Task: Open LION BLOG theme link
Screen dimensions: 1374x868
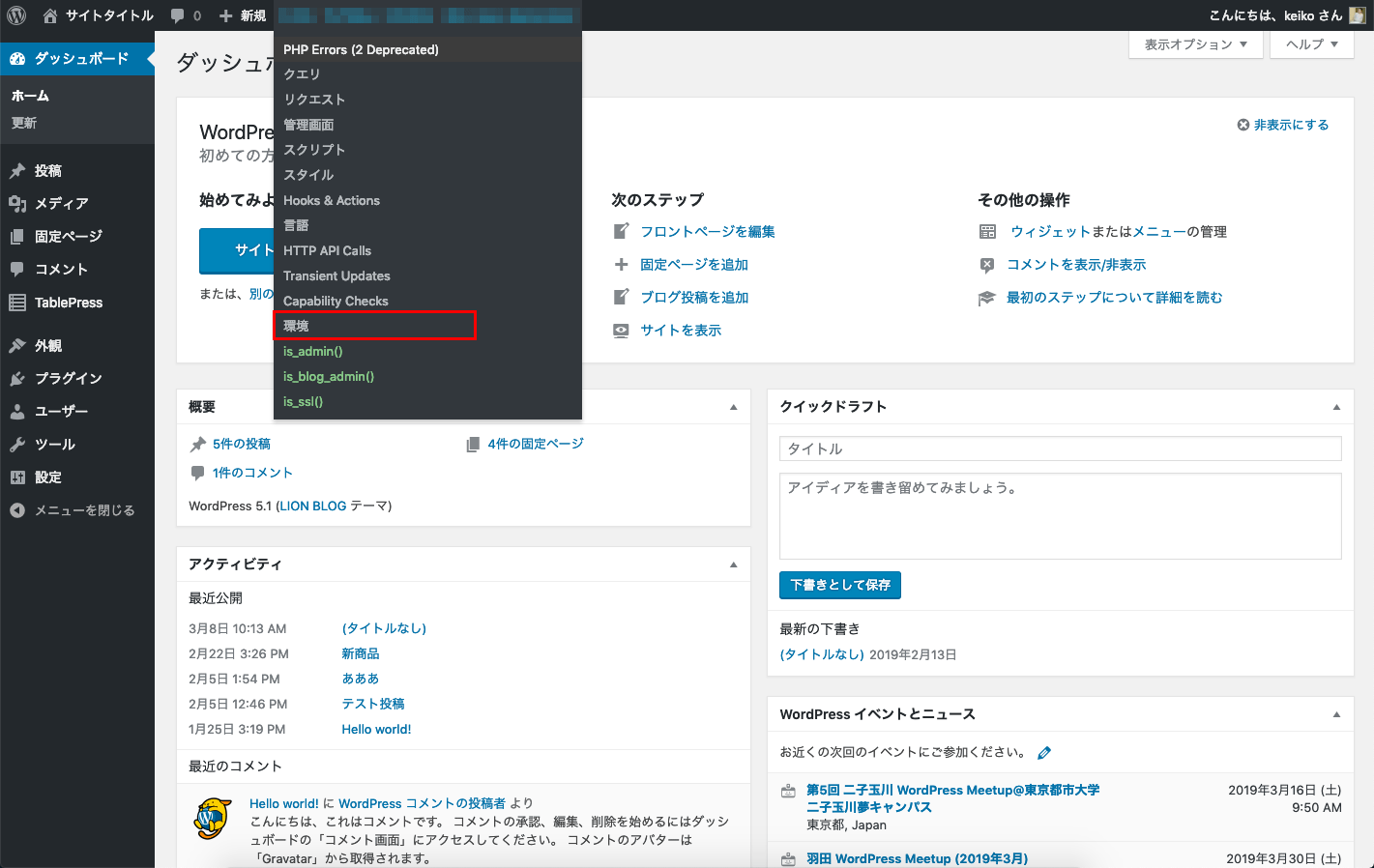Action: click(x=312, y=506)
